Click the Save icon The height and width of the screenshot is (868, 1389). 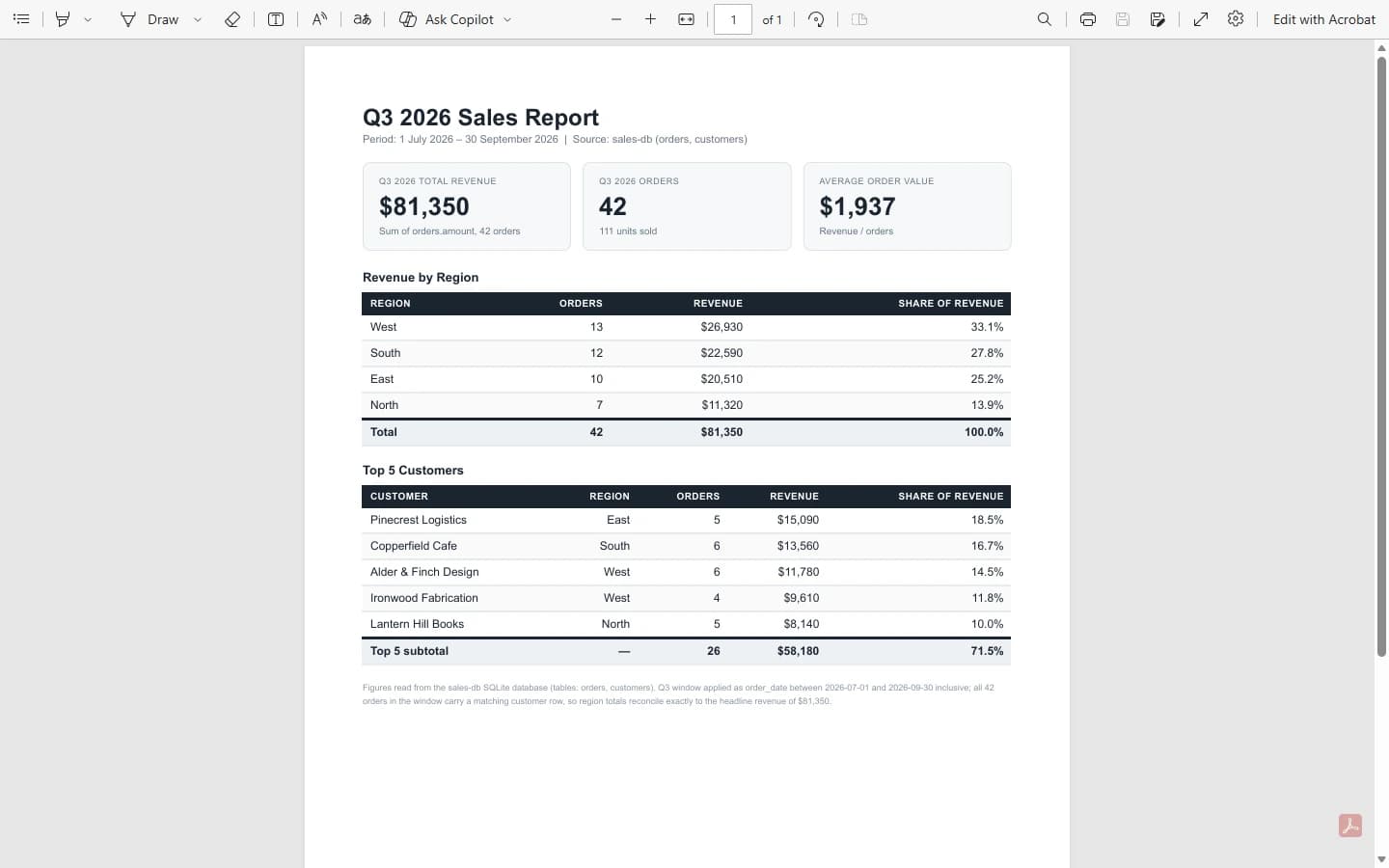click(1123, 19)
